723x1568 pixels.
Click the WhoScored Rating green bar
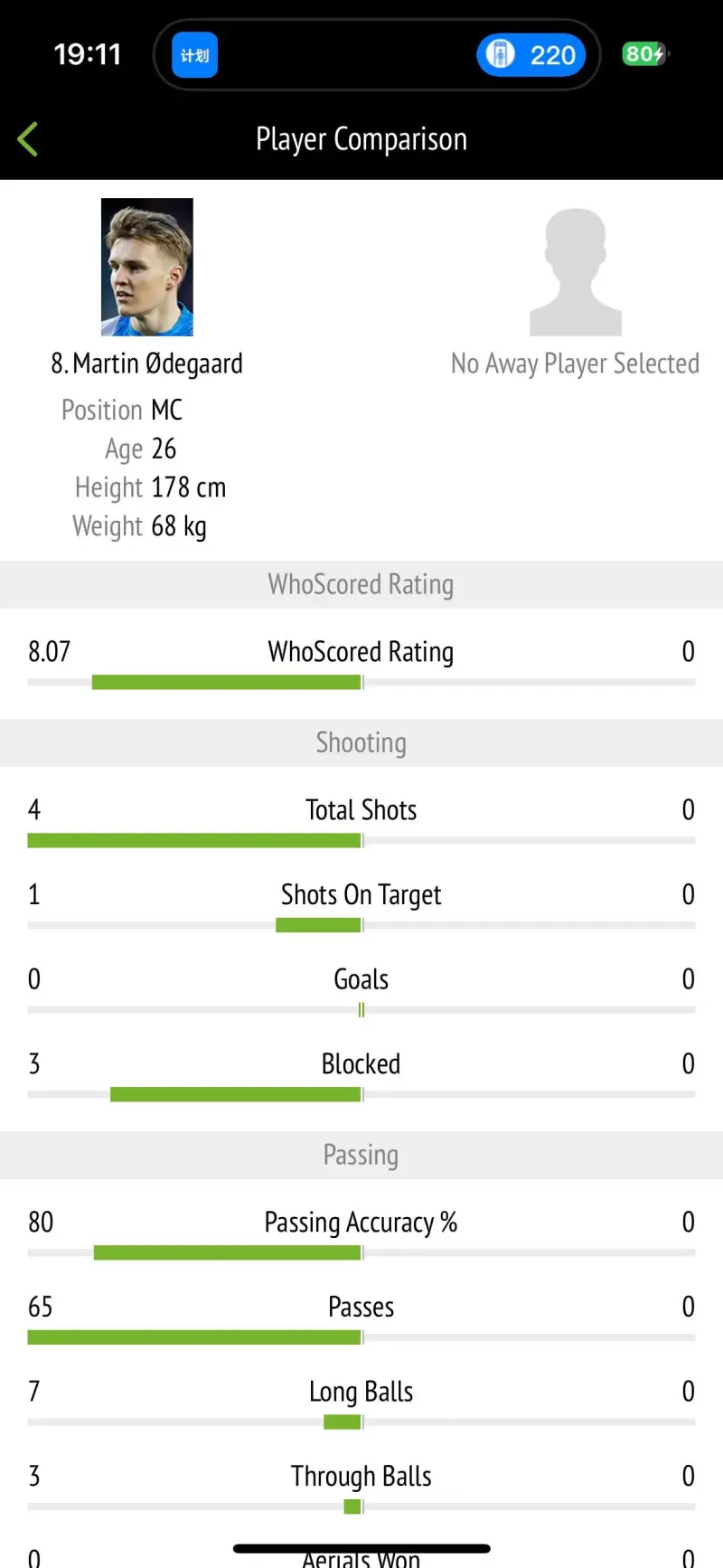(227, 682)
